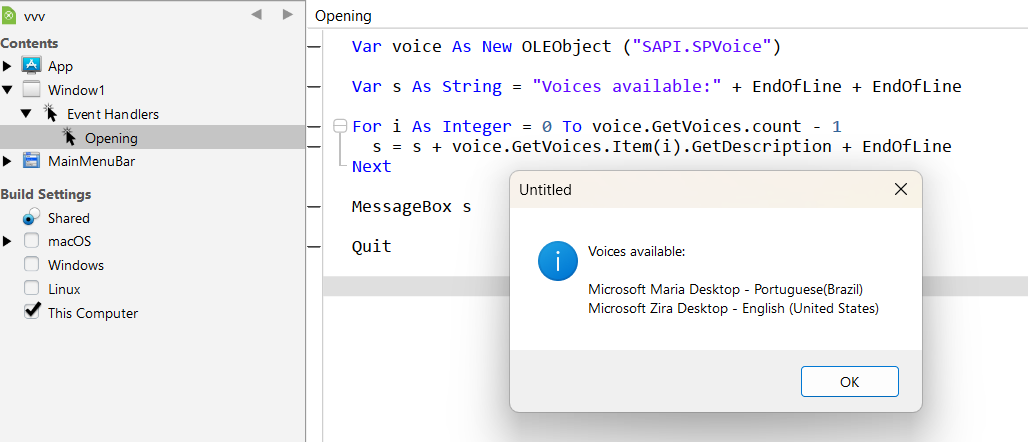1028x442 pixels.
Task: Expand the MainMenuBar disclosure triangle
Action: coord(7,161)
